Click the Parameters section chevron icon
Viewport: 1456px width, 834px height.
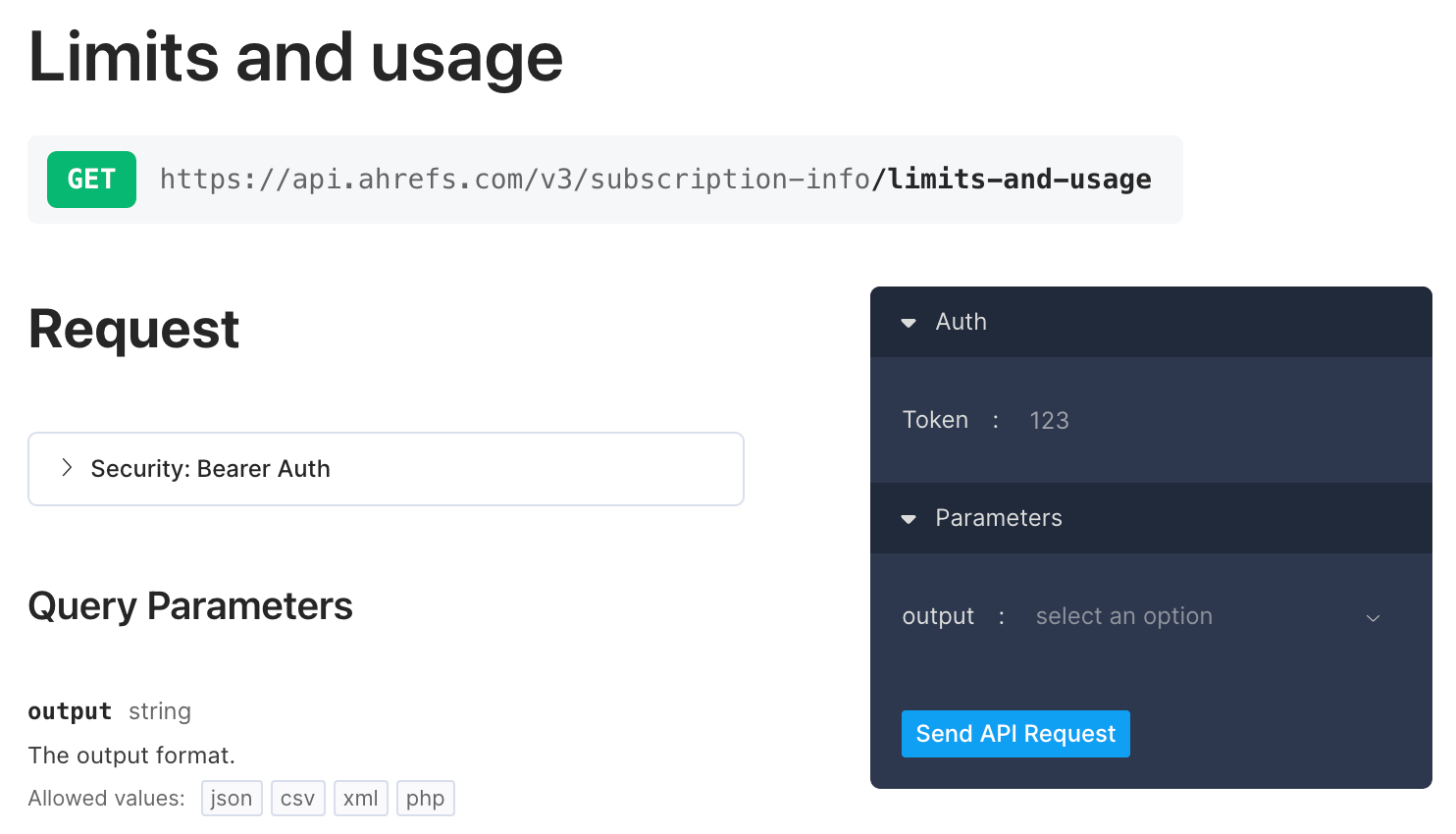tap(908, 518)
